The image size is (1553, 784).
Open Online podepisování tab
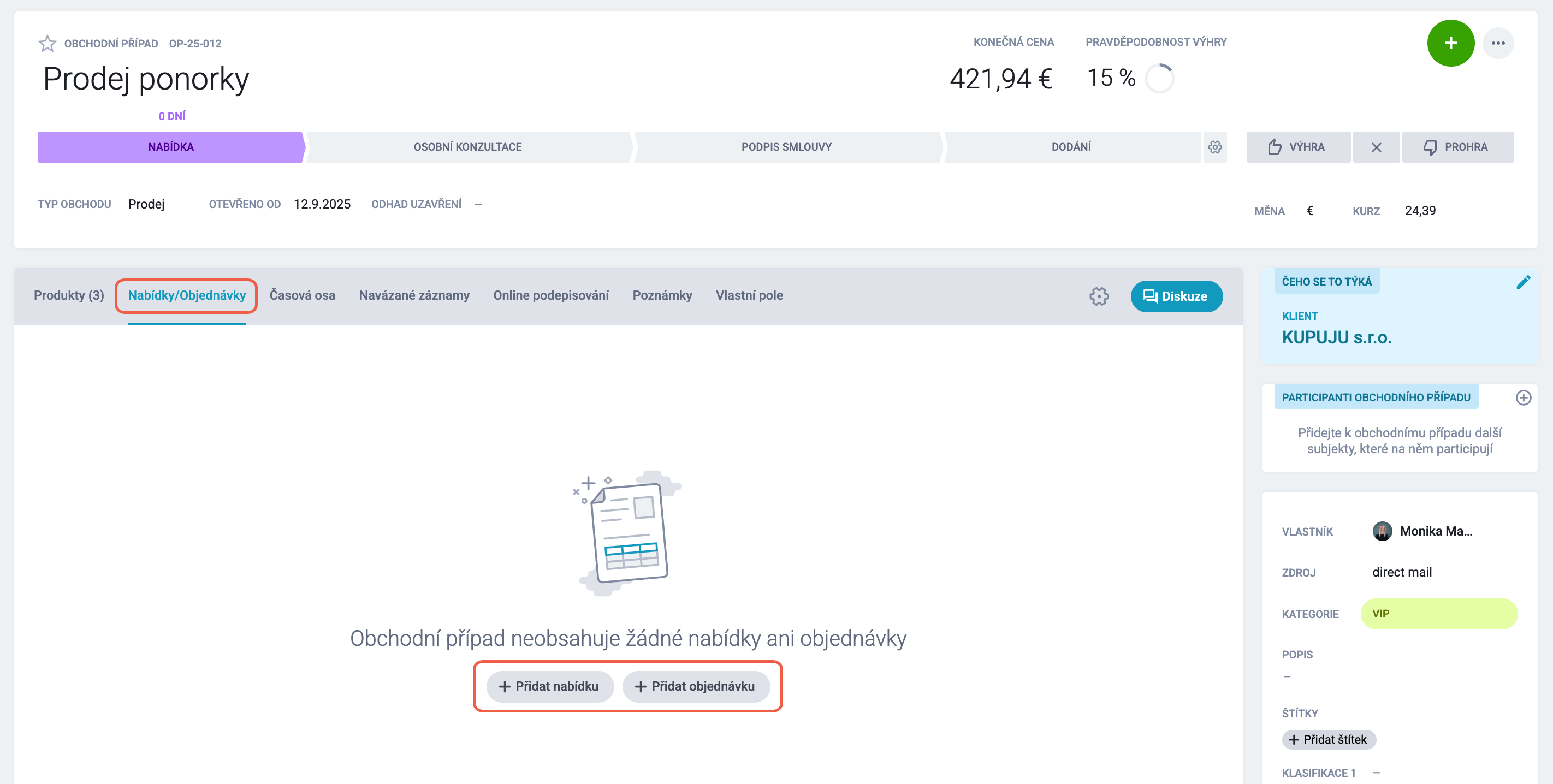pyautogui.click(x=551, y=295)
